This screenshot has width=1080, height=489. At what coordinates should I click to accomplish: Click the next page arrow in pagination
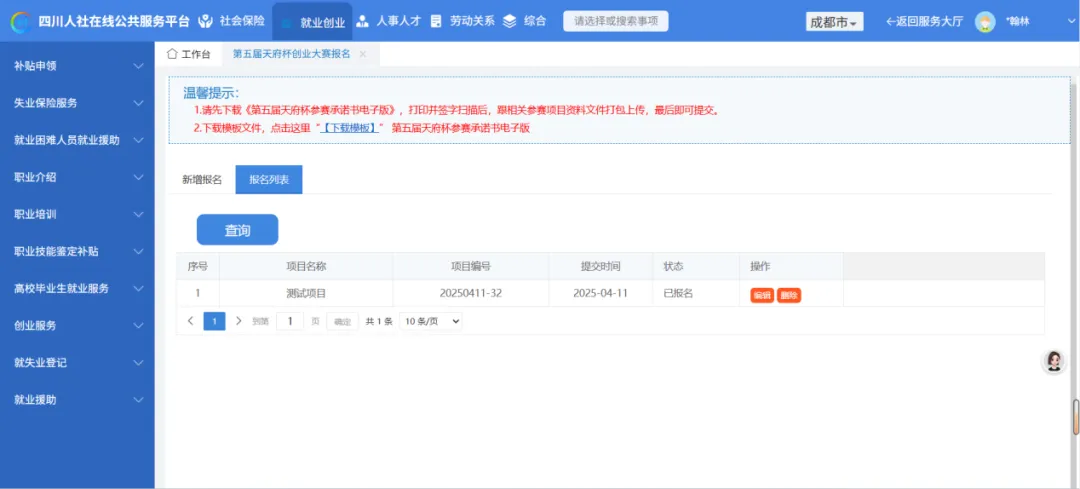click(239, 321)
